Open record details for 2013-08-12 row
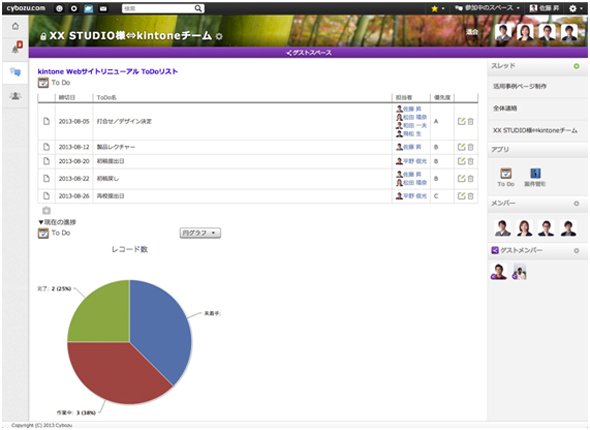The height and width of the screenshot is (430, 590). [x=46, y=147]
